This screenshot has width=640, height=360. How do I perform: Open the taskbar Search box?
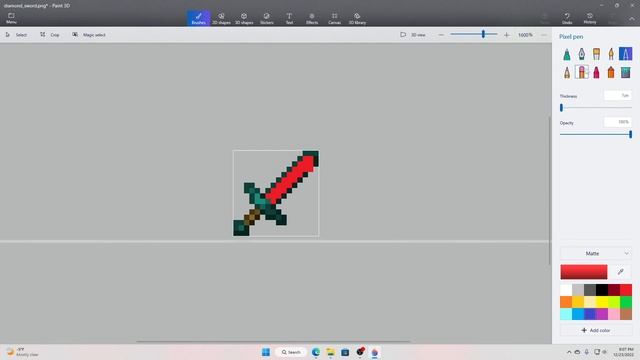(291, 352)
